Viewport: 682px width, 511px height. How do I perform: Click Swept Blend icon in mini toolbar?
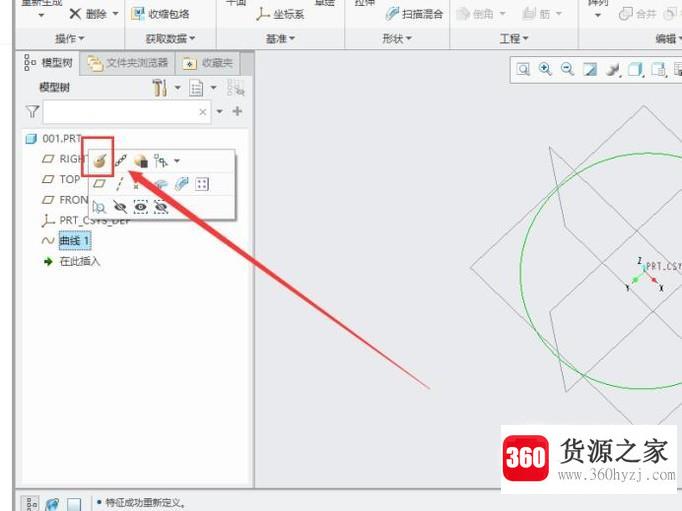181,184
